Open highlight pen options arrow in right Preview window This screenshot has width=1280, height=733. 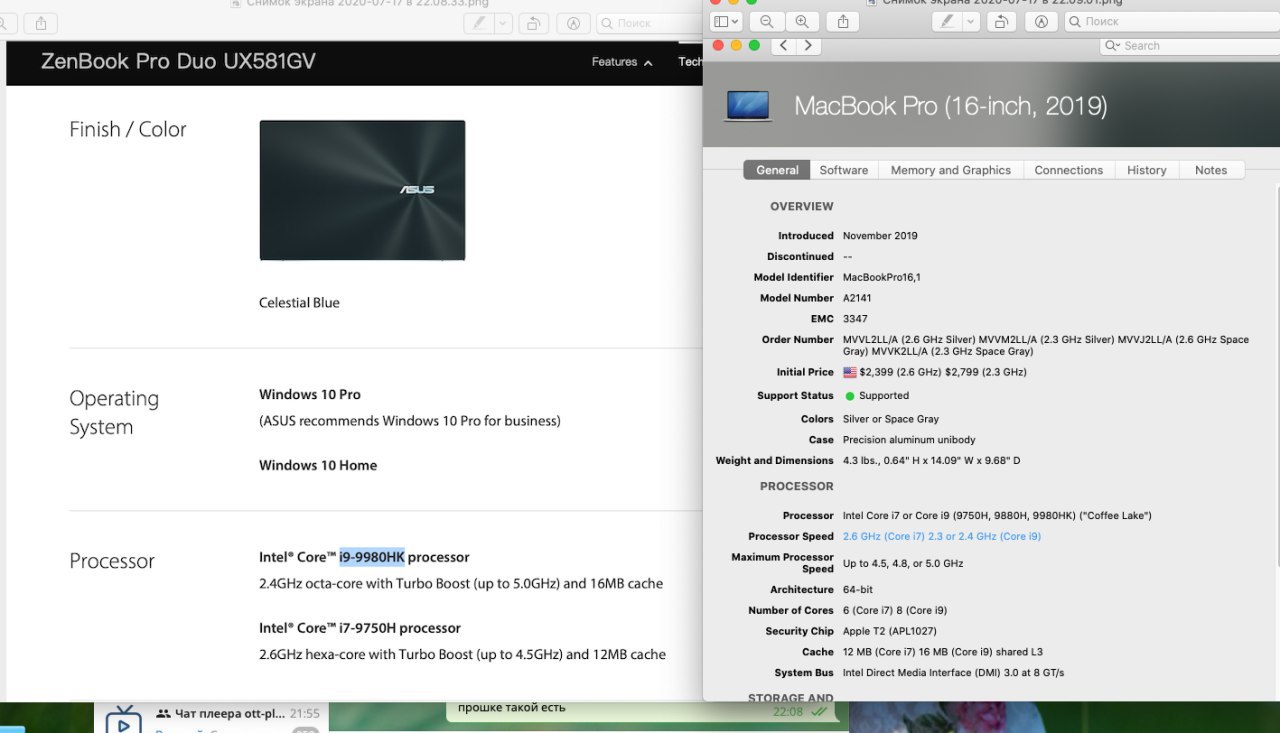tap(969, 21)
